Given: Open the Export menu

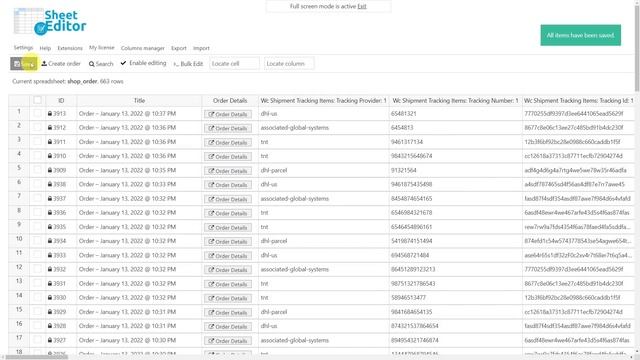Looking at the screenshot, I should 179,48.
